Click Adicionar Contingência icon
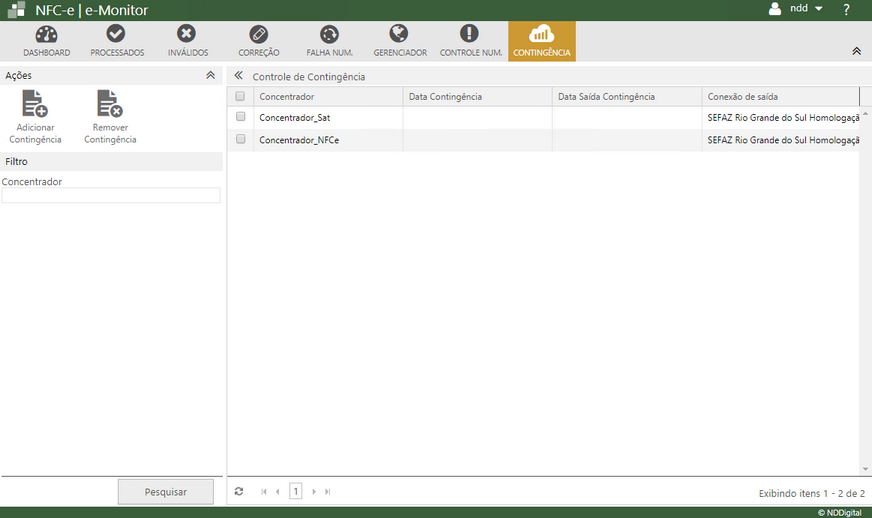This screenshot has width=872, height=518. tap(36, 104)
